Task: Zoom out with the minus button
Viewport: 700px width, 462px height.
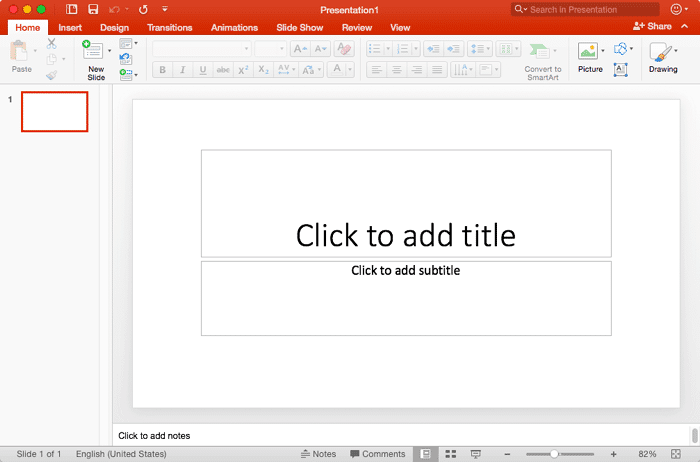Action: coord(507,454)
